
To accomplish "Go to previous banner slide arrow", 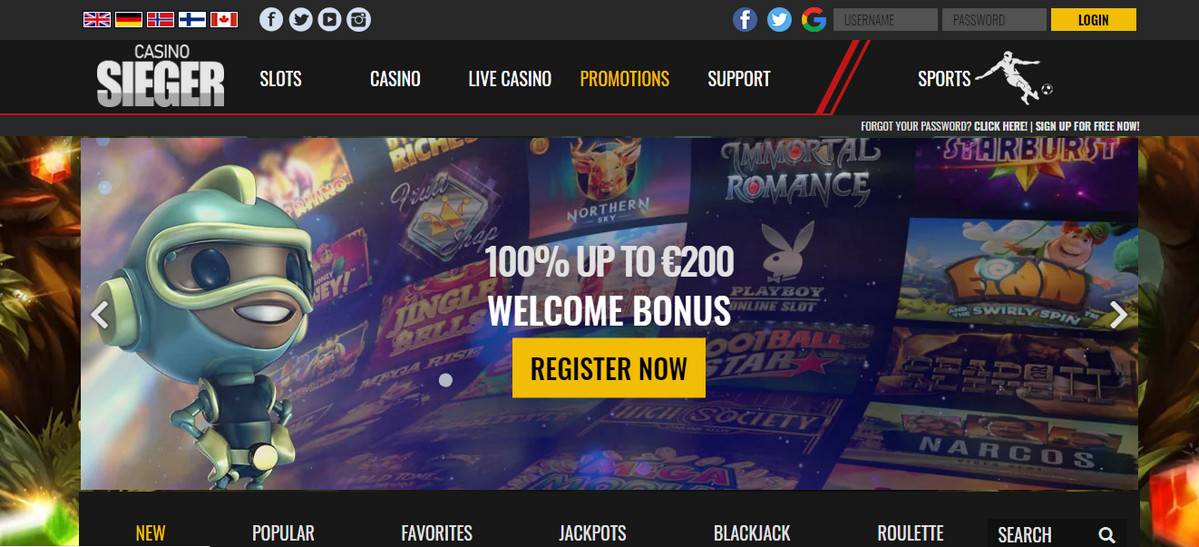I will point(99,314).
